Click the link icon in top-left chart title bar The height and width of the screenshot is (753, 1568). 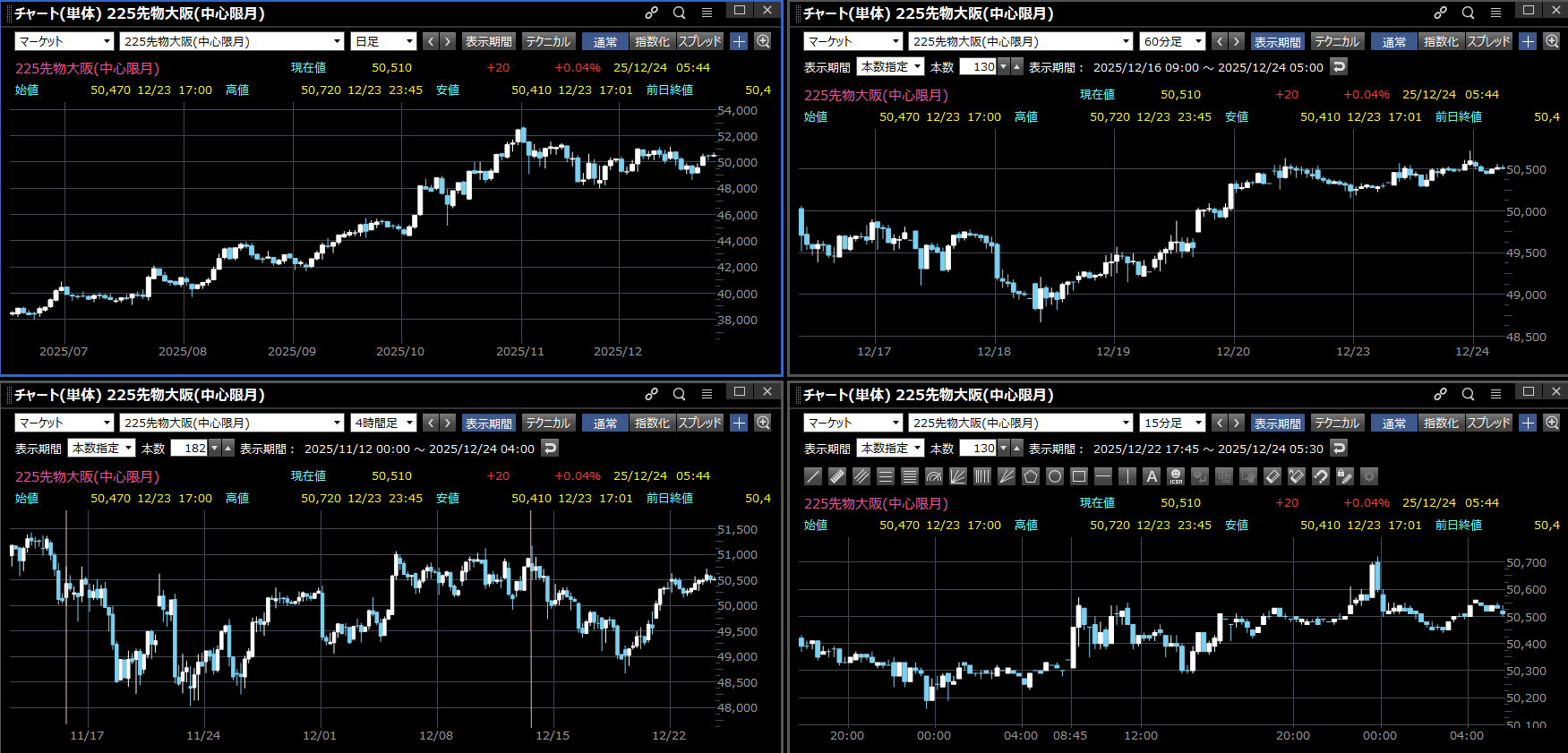pos(652,13)
